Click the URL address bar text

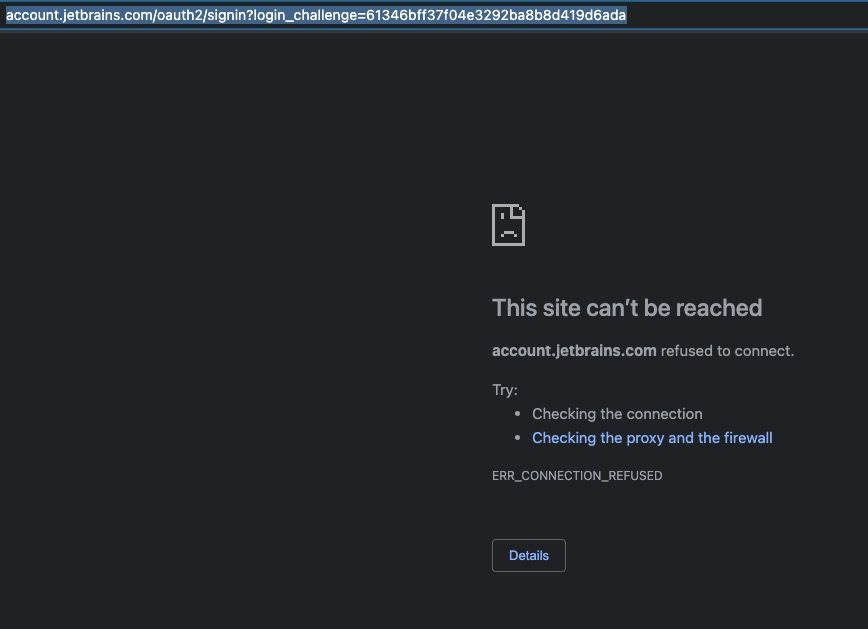click(x=316, y=15)
